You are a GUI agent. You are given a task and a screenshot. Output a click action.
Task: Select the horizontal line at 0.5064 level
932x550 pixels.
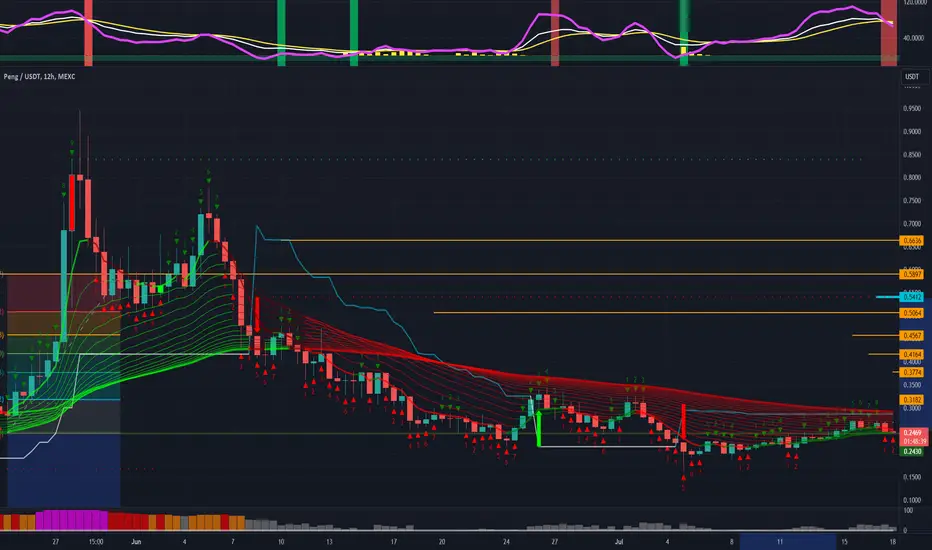pos(666,312)
